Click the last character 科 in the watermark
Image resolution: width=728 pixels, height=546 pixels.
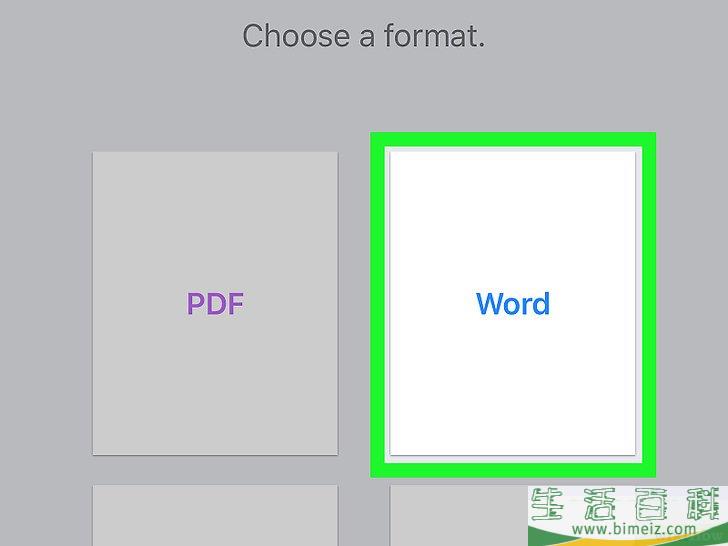coord(707,504)
